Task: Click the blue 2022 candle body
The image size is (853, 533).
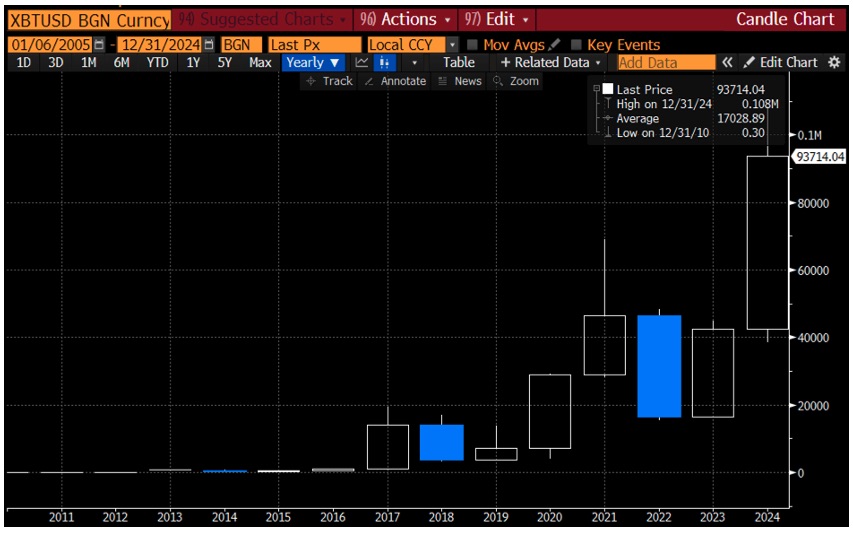Action: coord(659,366)
